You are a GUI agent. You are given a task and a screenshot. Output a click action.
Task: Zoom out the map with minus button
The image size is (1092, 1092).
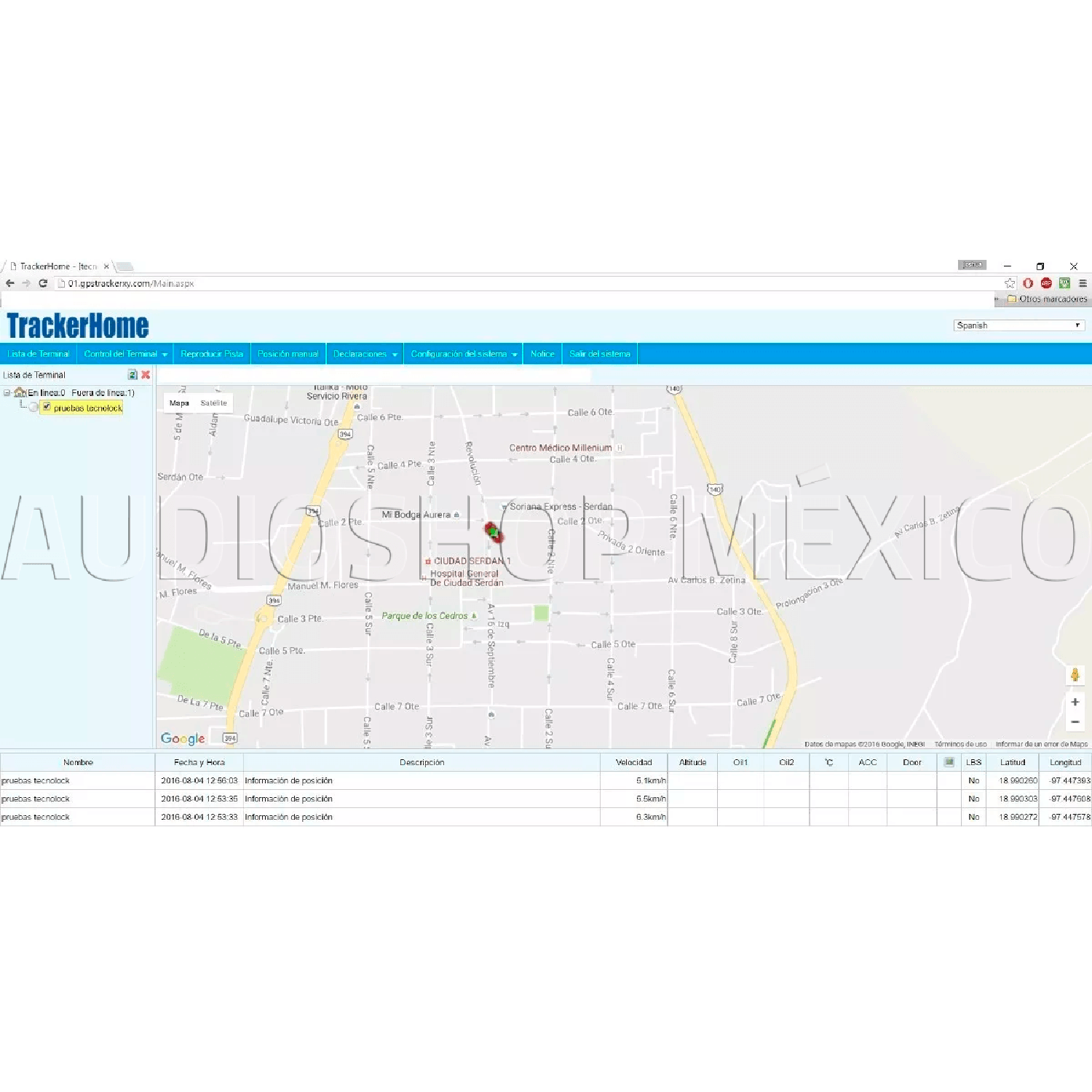tap(1075, 721)
